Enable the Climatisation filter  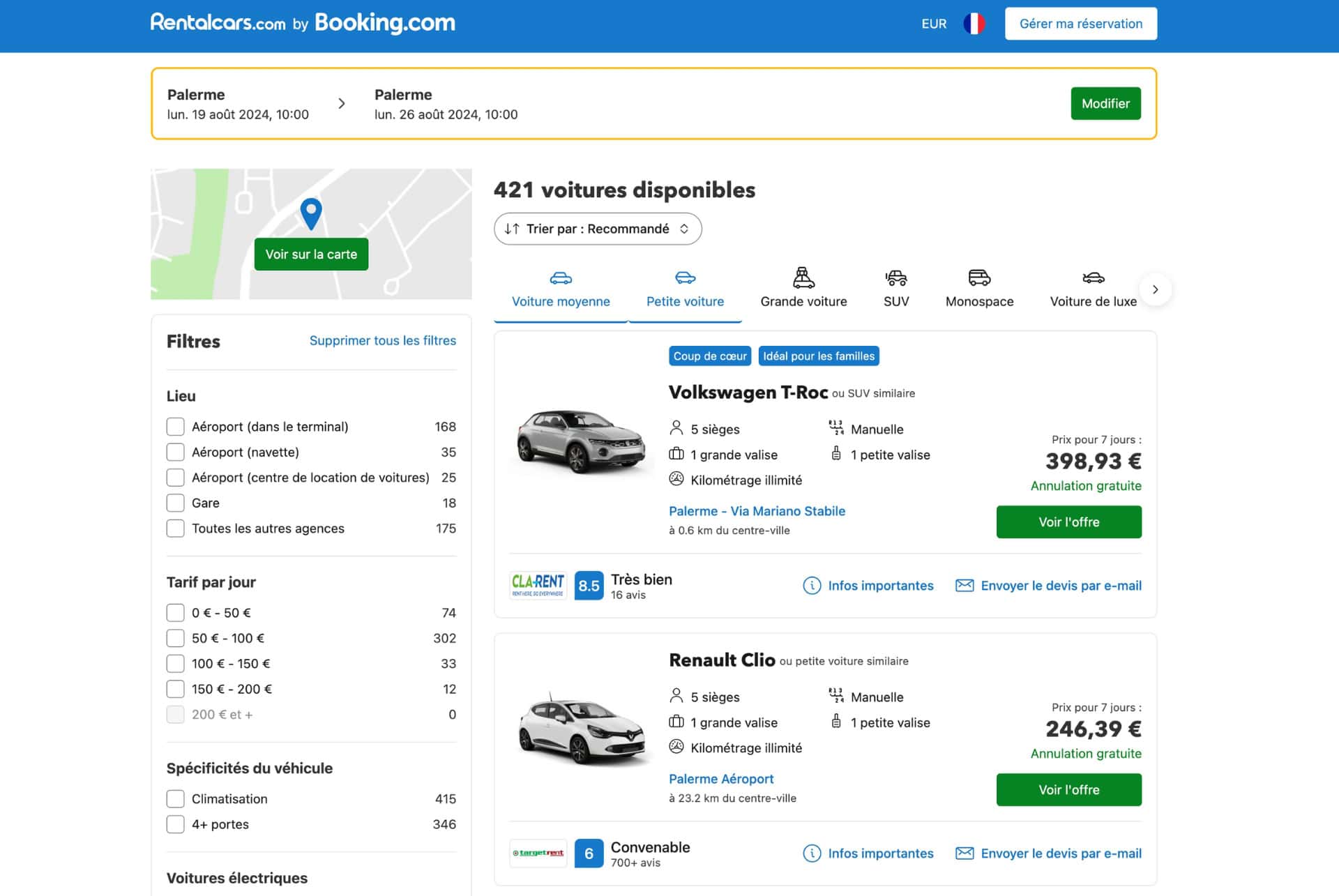pos(175,799)
